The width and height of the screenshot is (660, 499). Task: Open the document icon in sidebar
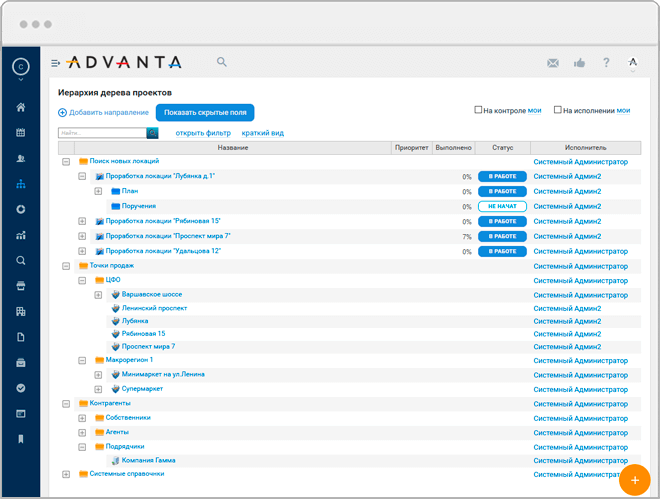21,337
